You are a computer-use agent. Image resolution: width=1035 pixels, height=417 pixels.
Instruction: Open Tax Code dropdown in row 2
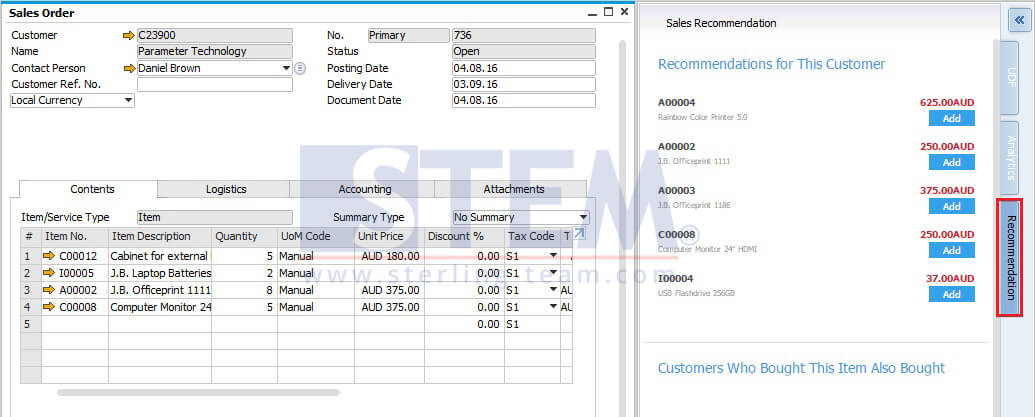pyautogui.click(x=553, y=273)
